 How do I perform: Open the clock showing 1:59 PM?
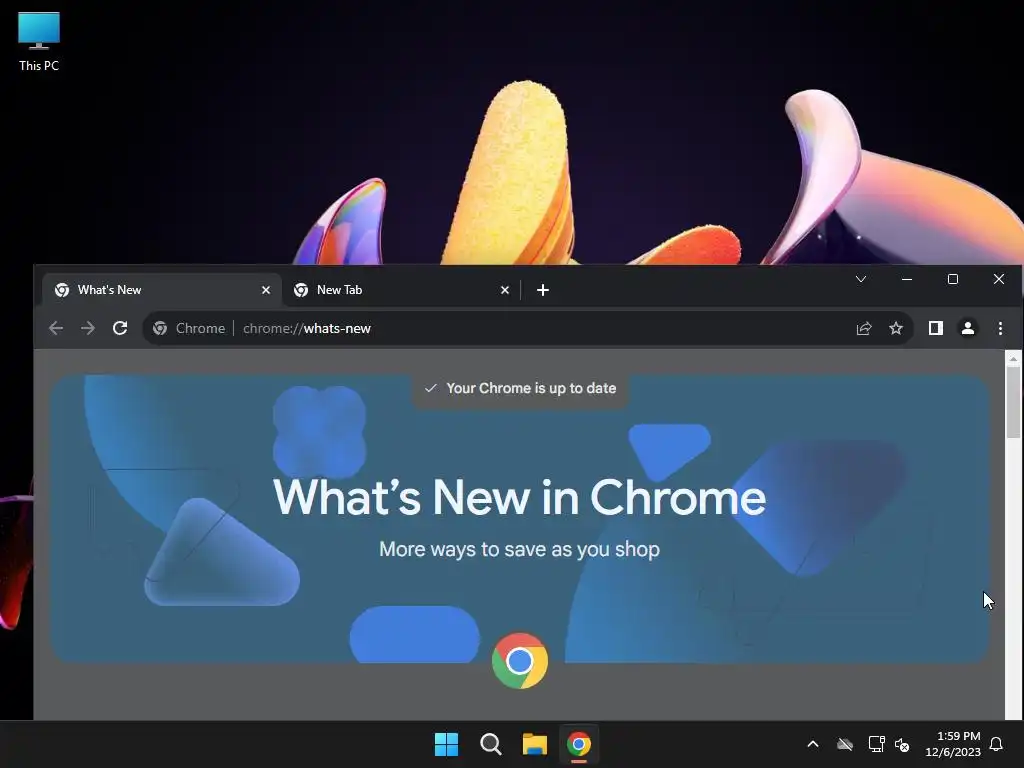pyautogui.click(x=953, y=744)
